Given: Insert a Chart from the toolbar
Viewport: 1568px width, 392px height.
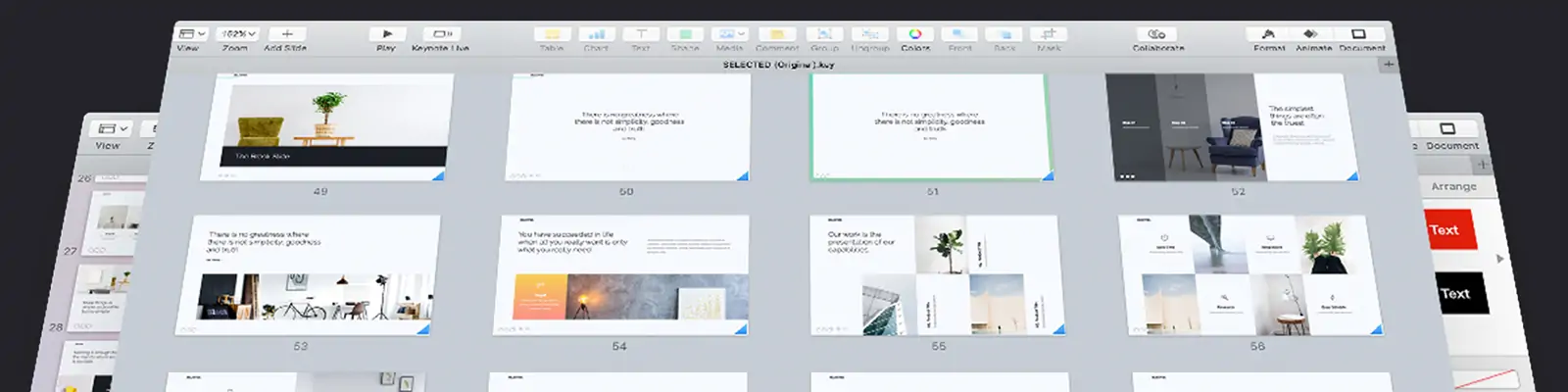Looking at the screenshot, I should (x=596, y=34).
